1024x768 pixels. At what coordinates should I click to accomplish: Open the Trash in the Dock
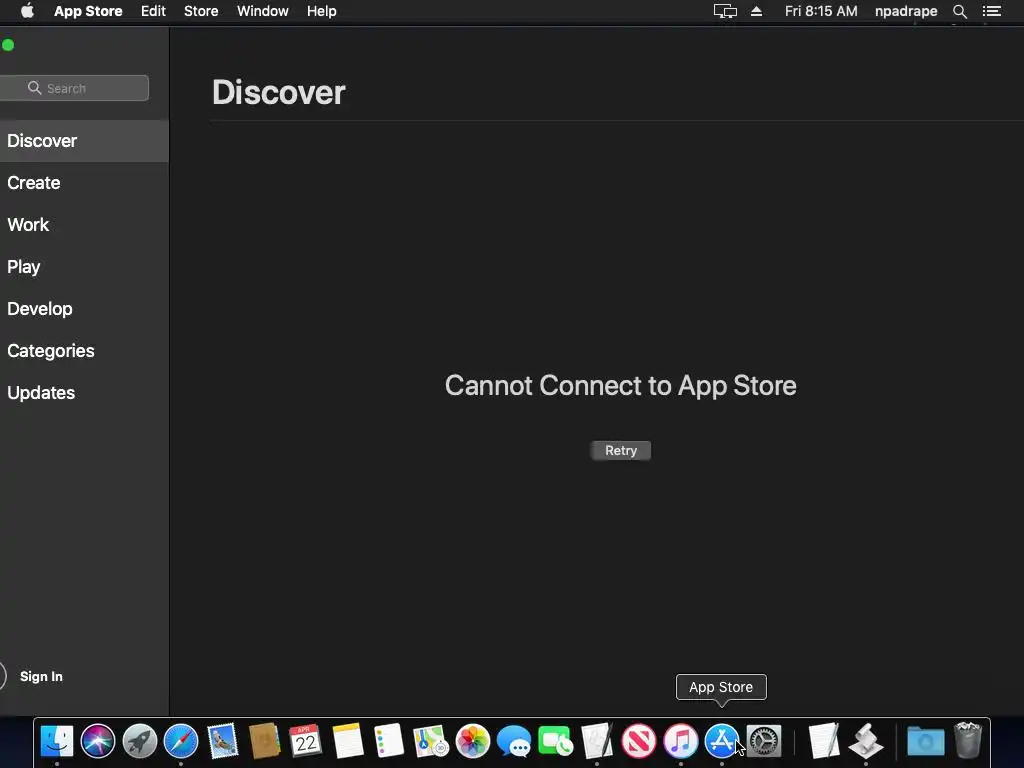[x=968, y=741]
